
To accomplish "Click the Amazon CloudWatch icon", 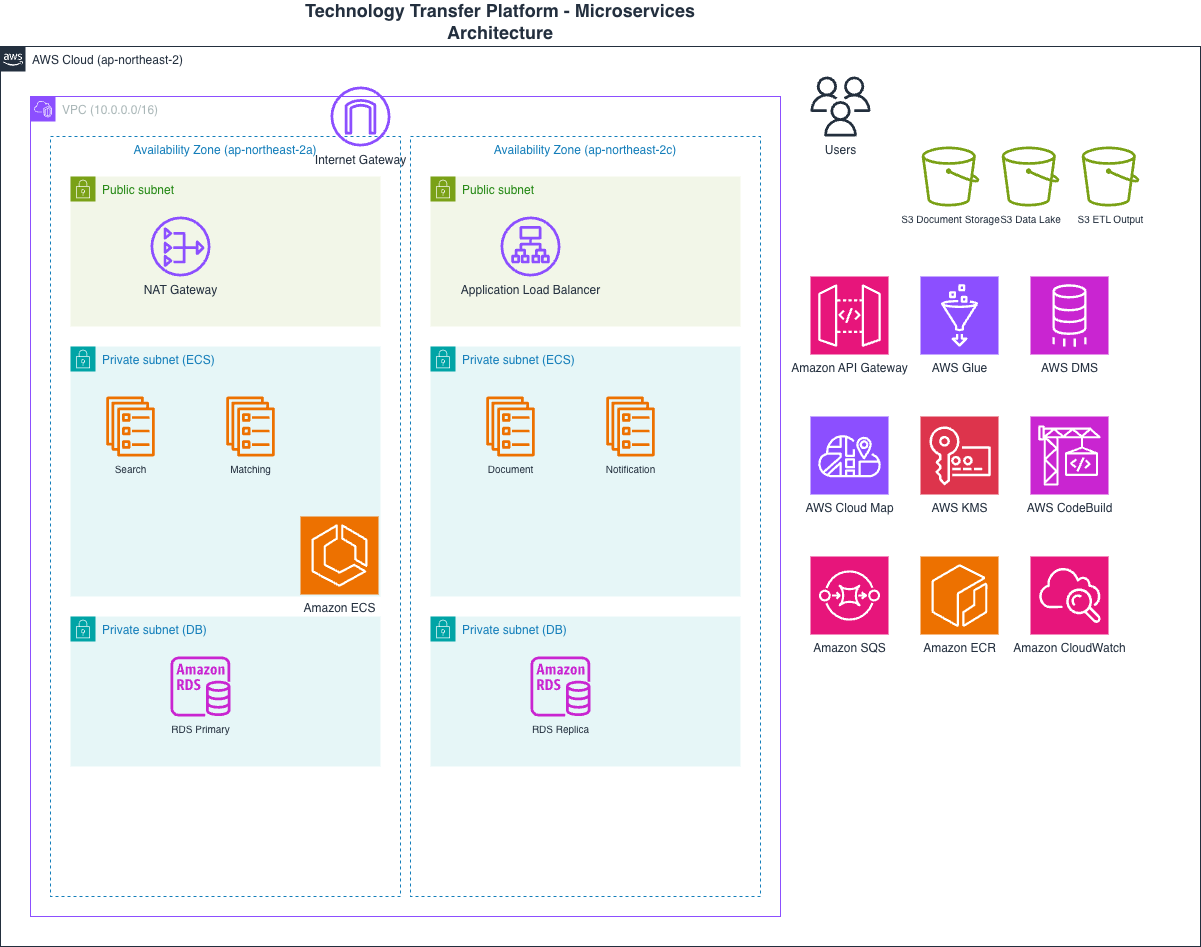I will click(1069, 596).
